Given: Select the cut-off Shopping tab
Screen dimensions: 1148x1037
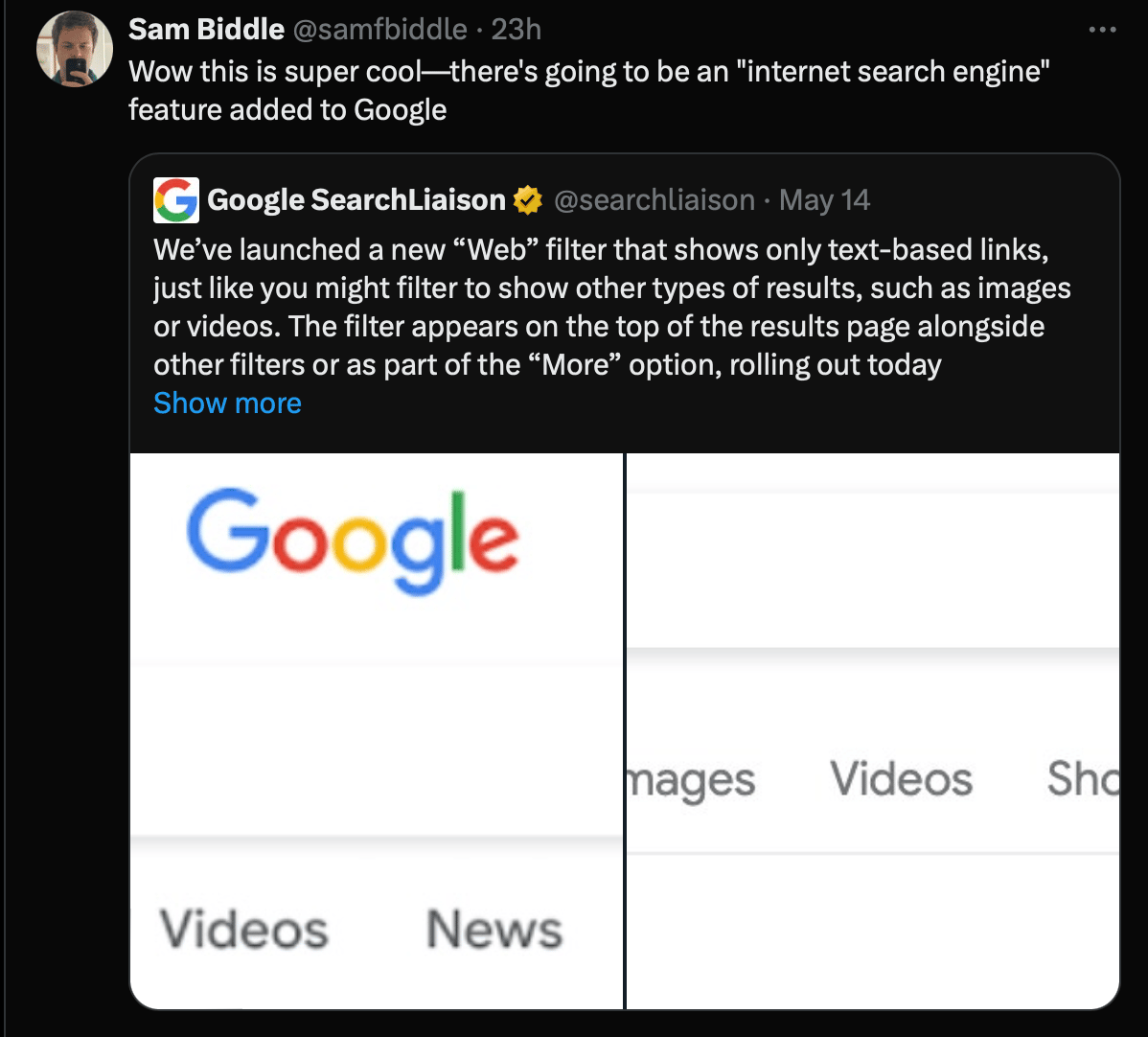Looking at the screenshot, I should pyautogui.click(x=1083, y=778).
